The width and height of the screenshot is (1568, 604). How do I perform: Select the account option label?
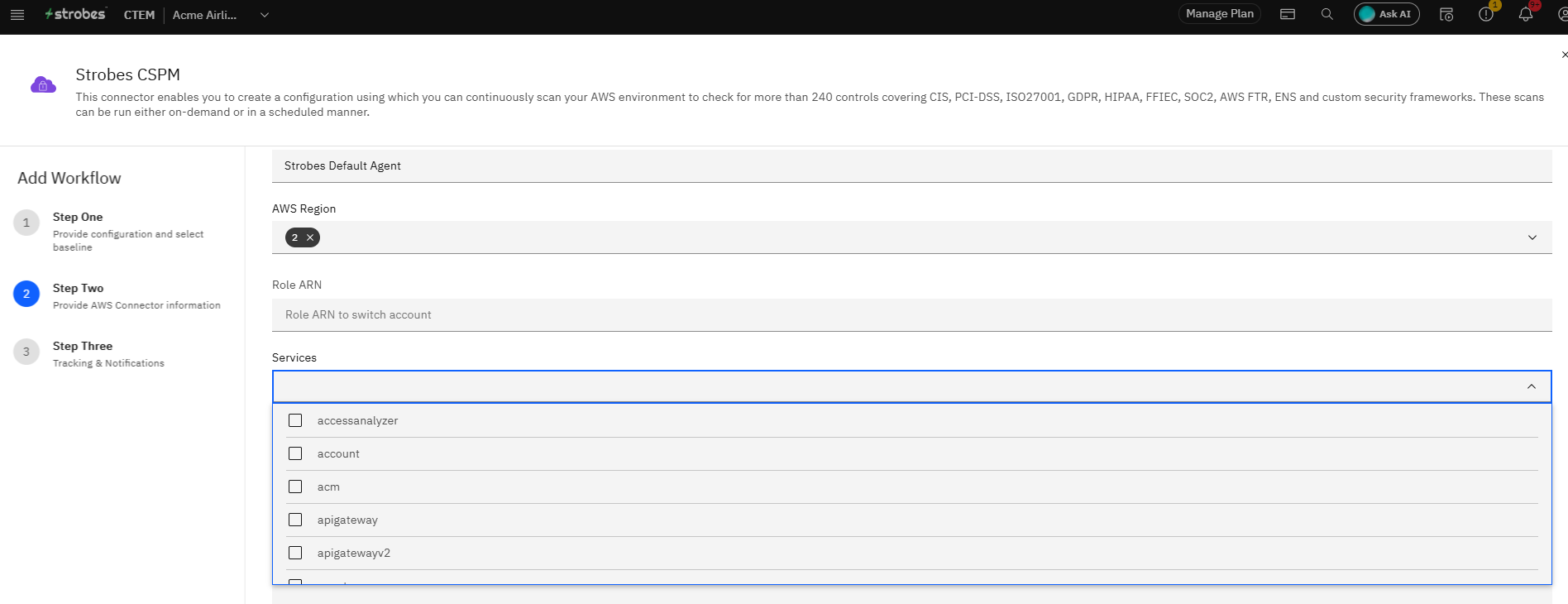[338, 453]
